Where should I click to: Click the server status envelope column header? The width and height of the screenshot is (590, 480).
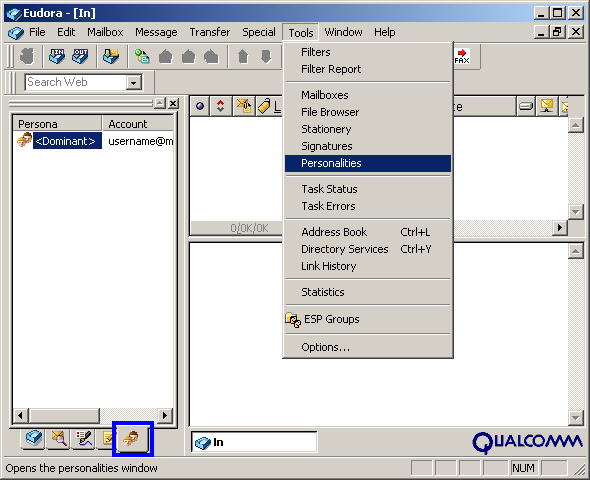(546, 106)
